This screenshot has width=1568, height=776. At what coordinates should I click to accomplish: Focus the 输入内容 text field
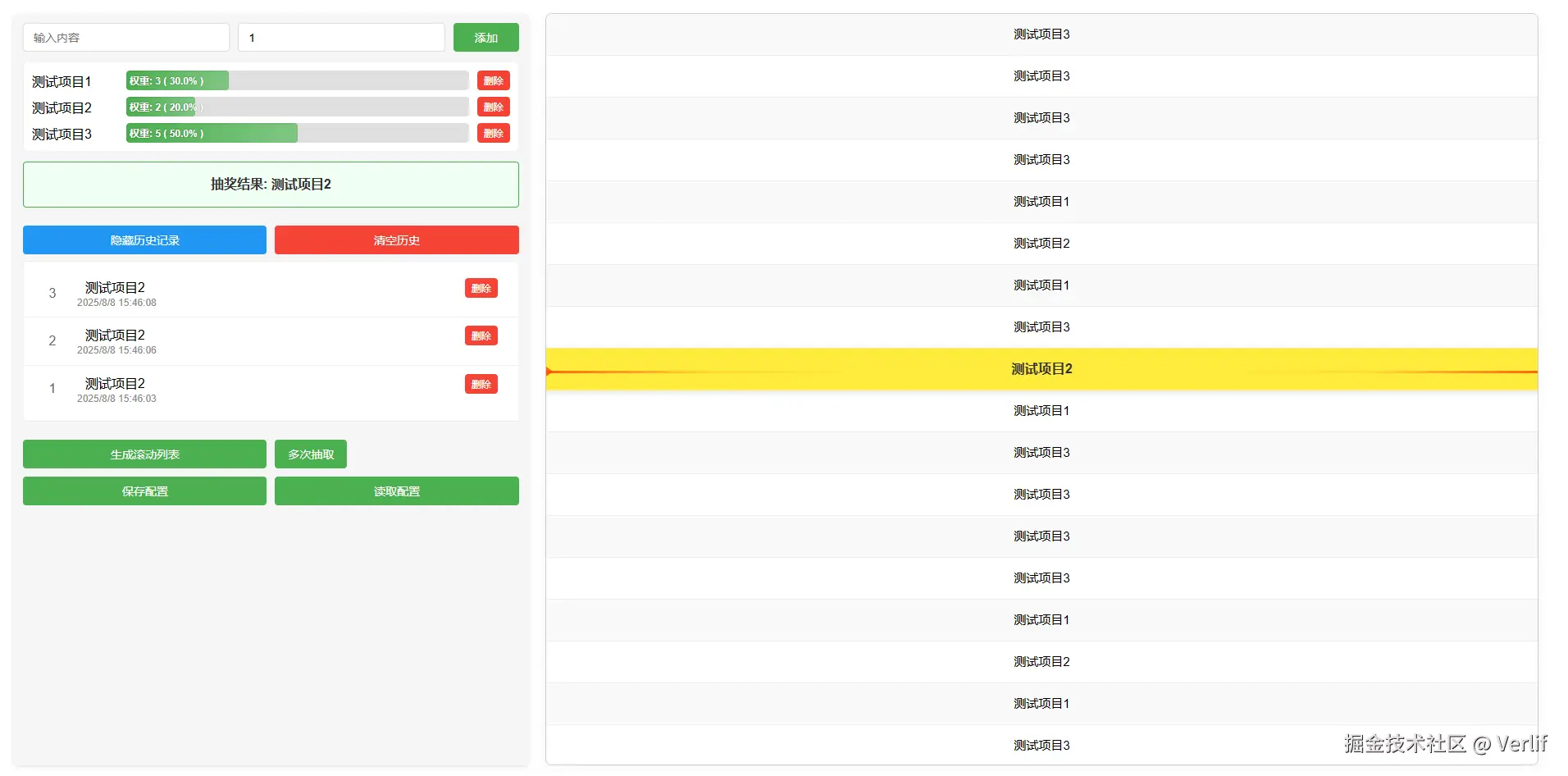pyautogui.click(x=126, y=38)
